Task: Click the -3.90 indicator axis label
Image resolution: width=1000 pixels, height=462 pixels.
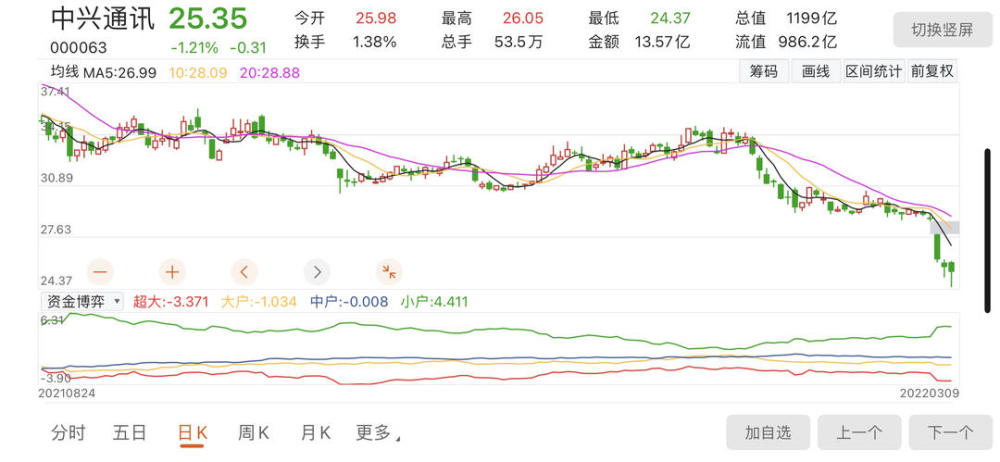Action: 55,378
